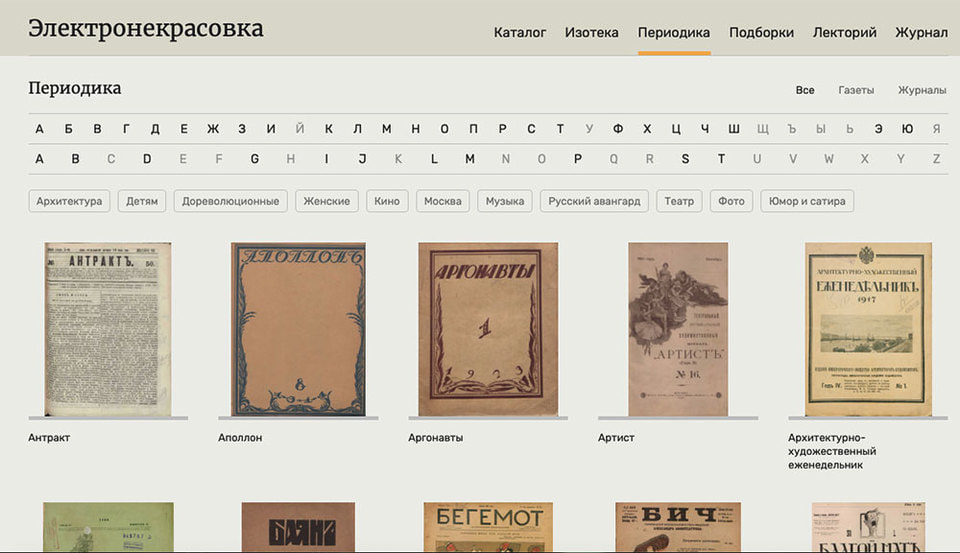Open the Аполлон magazine cover
This screenshot has height=553, width=960.
tap(298, 328)
